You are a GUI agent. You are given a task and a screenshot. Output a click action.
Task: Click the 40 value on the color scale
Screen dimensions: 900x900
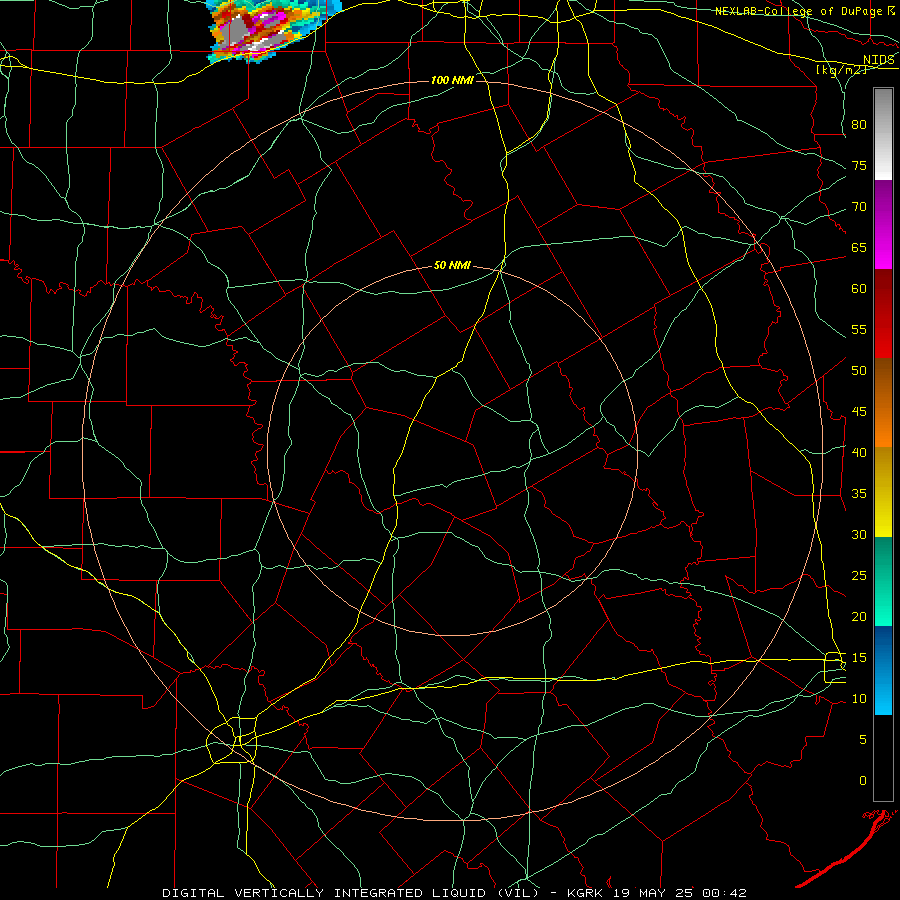pos(859,453)
